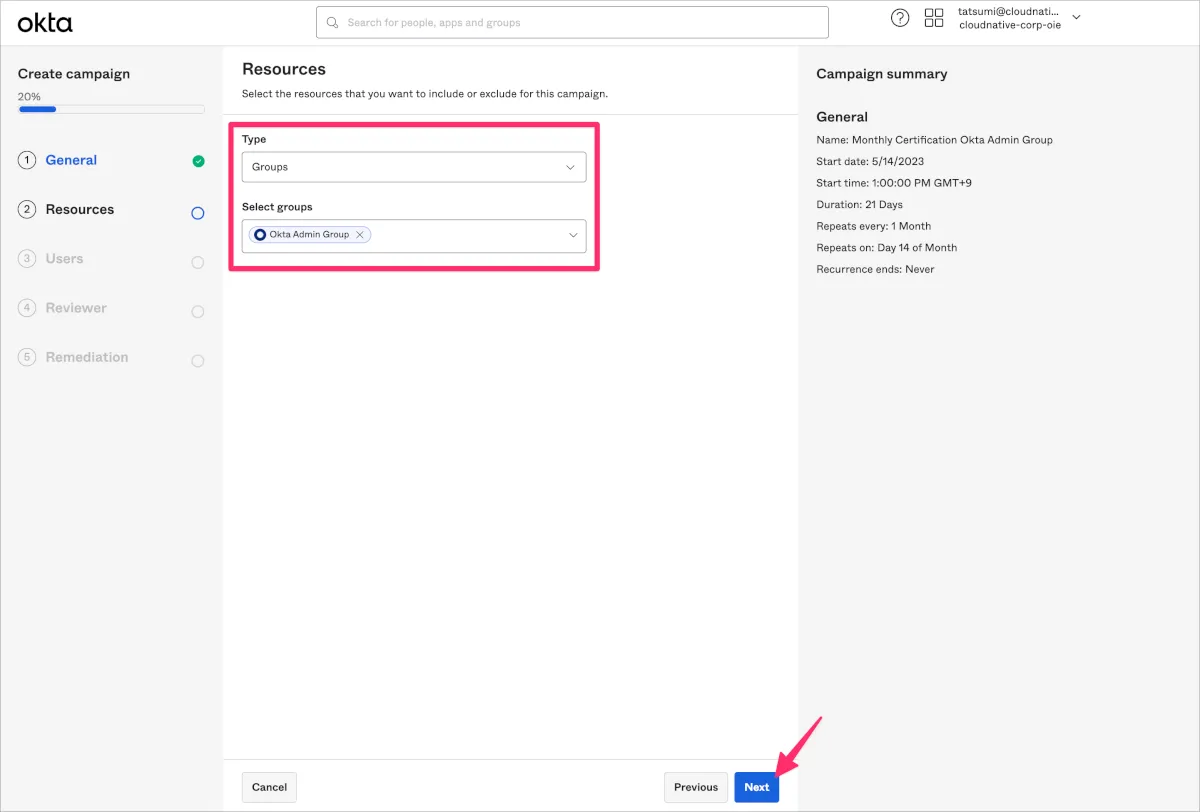
Task: Click the Users step status circle
Action: coord(197,262)
